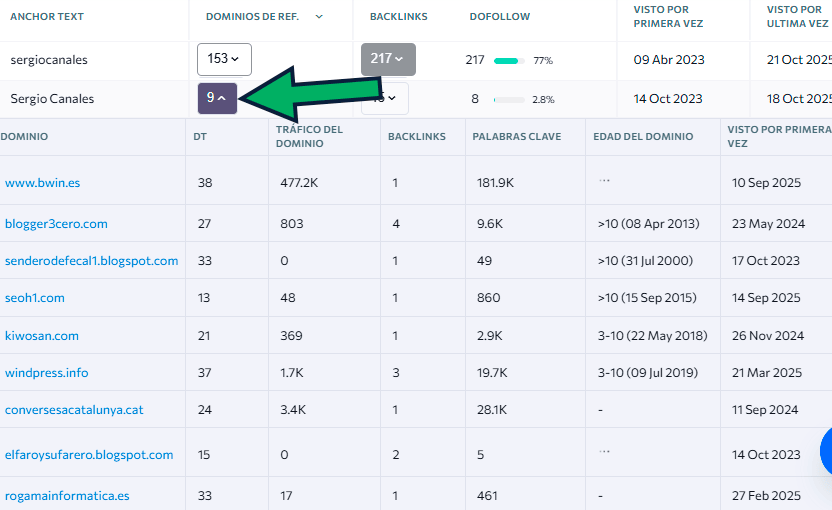Click the Dofollow 77% progress bar
The height and width of the screenshot is (510, 832).
pos(508,60)
